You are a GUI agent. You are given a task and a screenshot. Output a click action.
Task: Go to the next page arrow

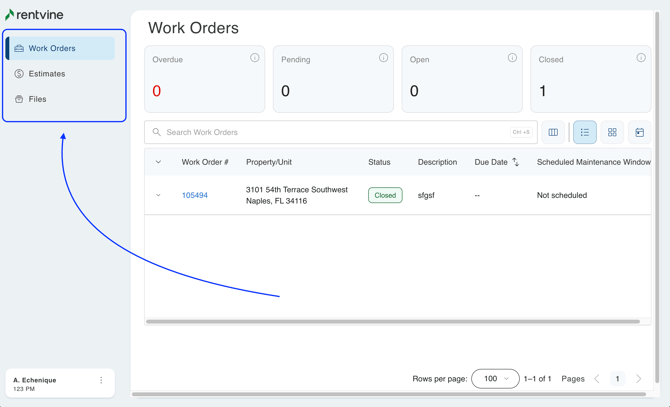pos(639,379)
